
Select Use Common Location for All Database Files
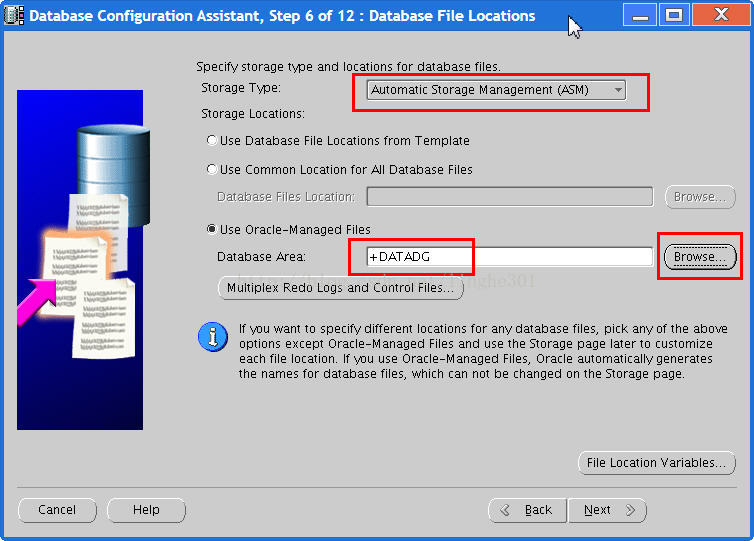212,169
